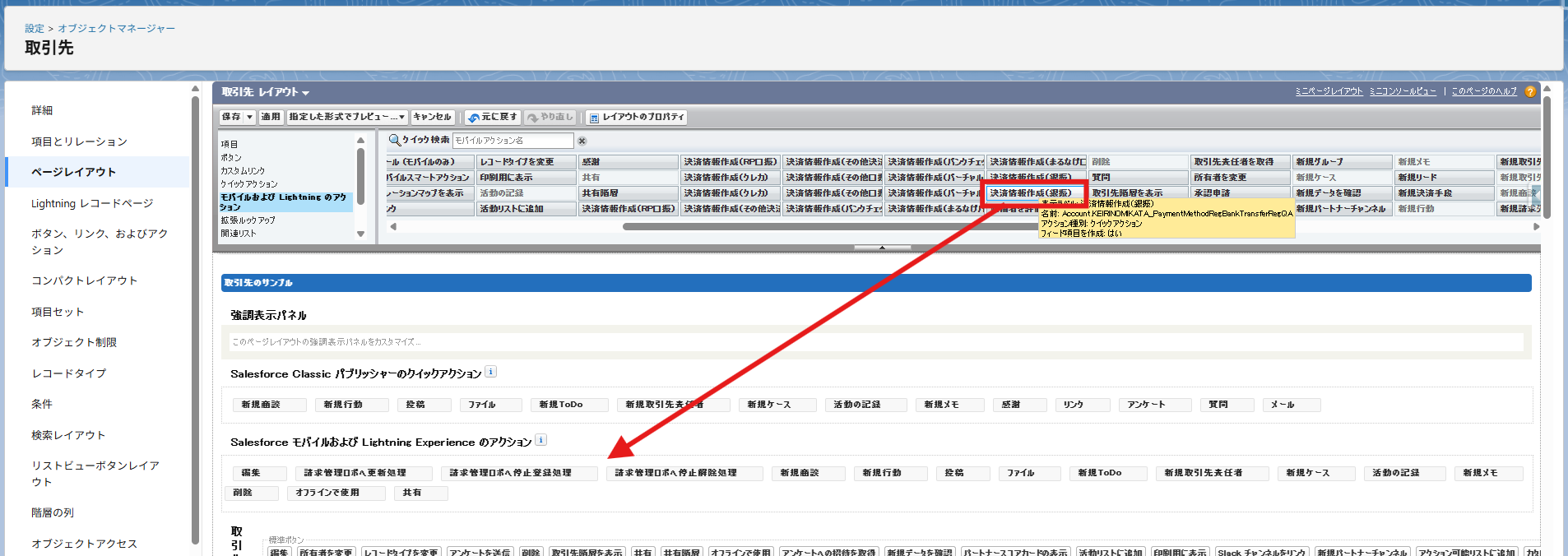Screen dimensions: 1568x556
Task: Click info icon beside Salesforce Classic publisher heading
Action: pyautogui.click(x=490, y=372)
